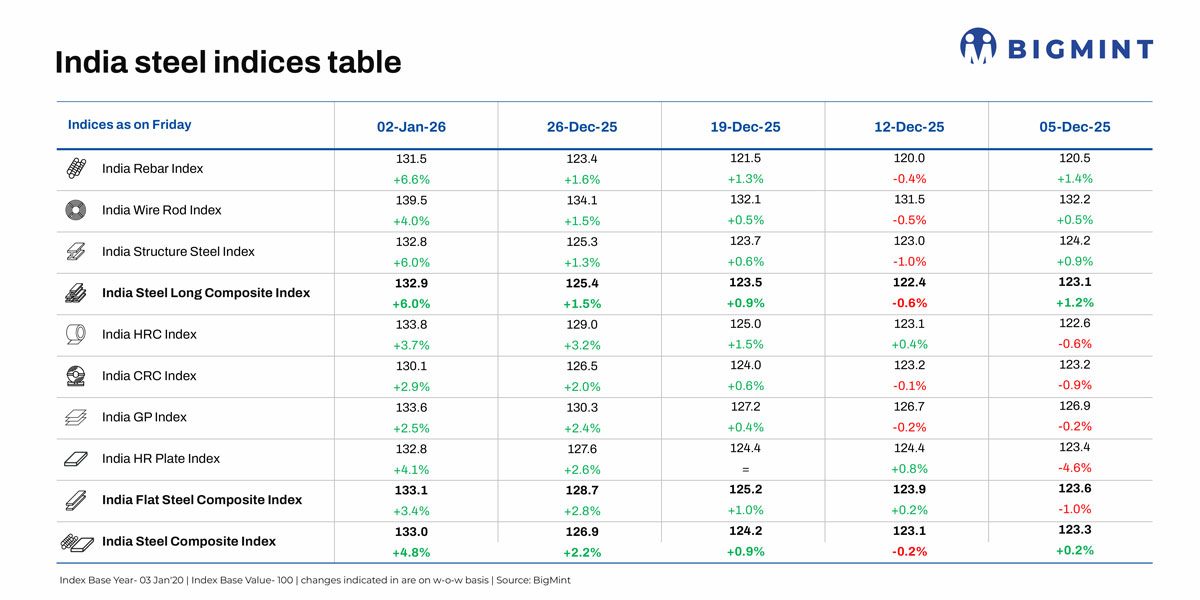Click the India HR Plate Index icon

click(75, 459)
